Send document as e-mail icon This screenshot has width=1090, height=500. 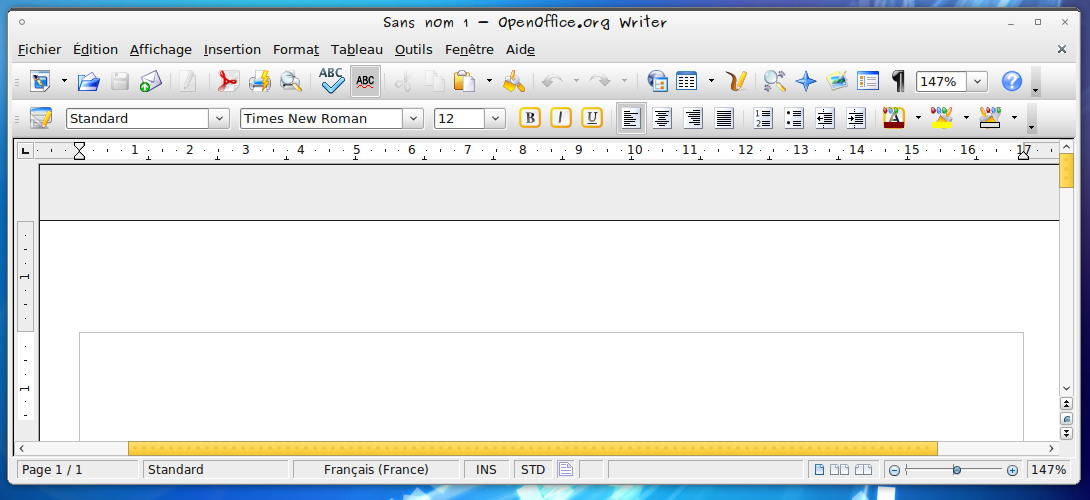(x=150, y=81)
